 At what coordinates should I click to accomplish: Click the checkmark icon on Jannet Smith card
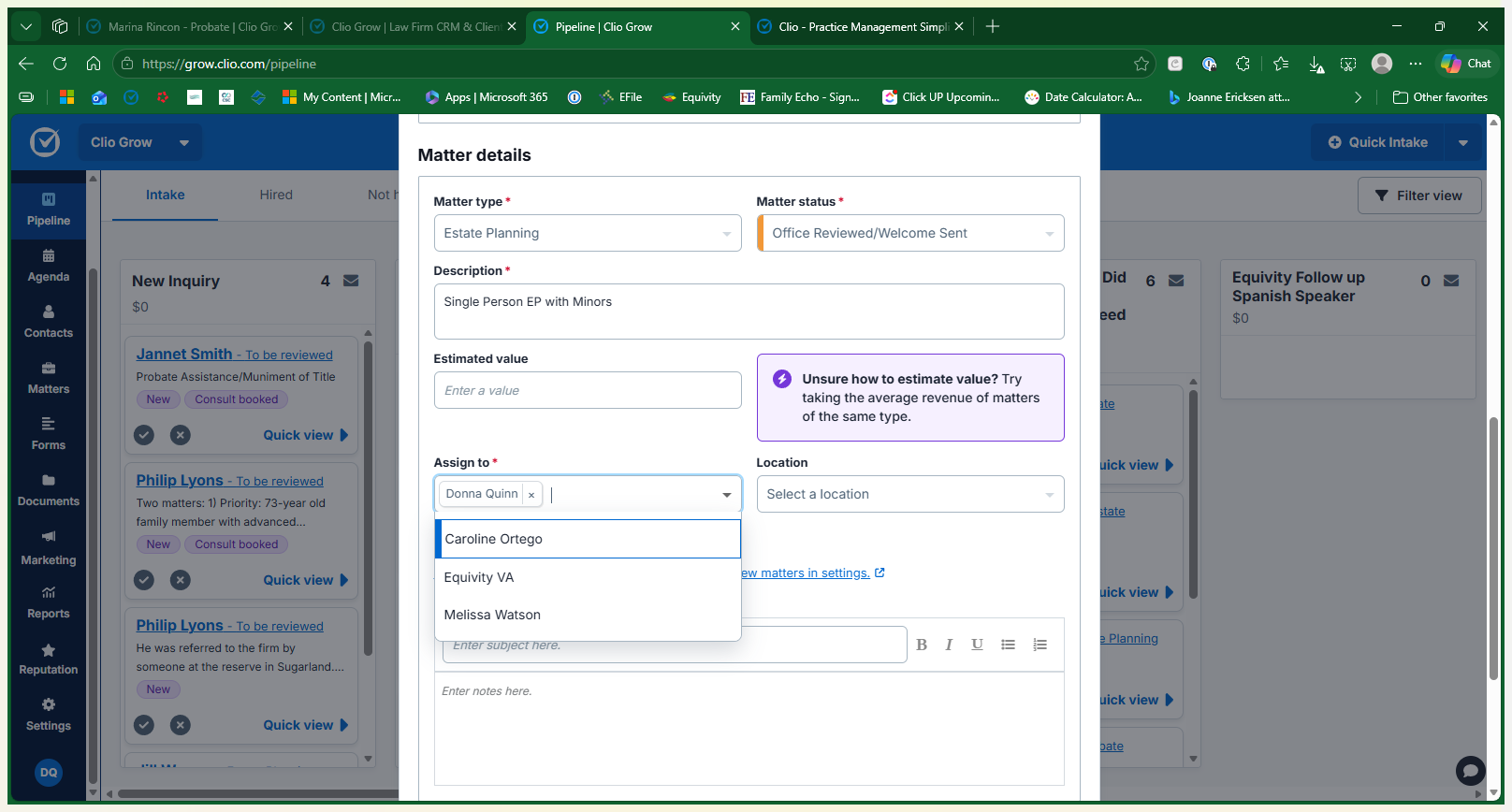point(144,435)
